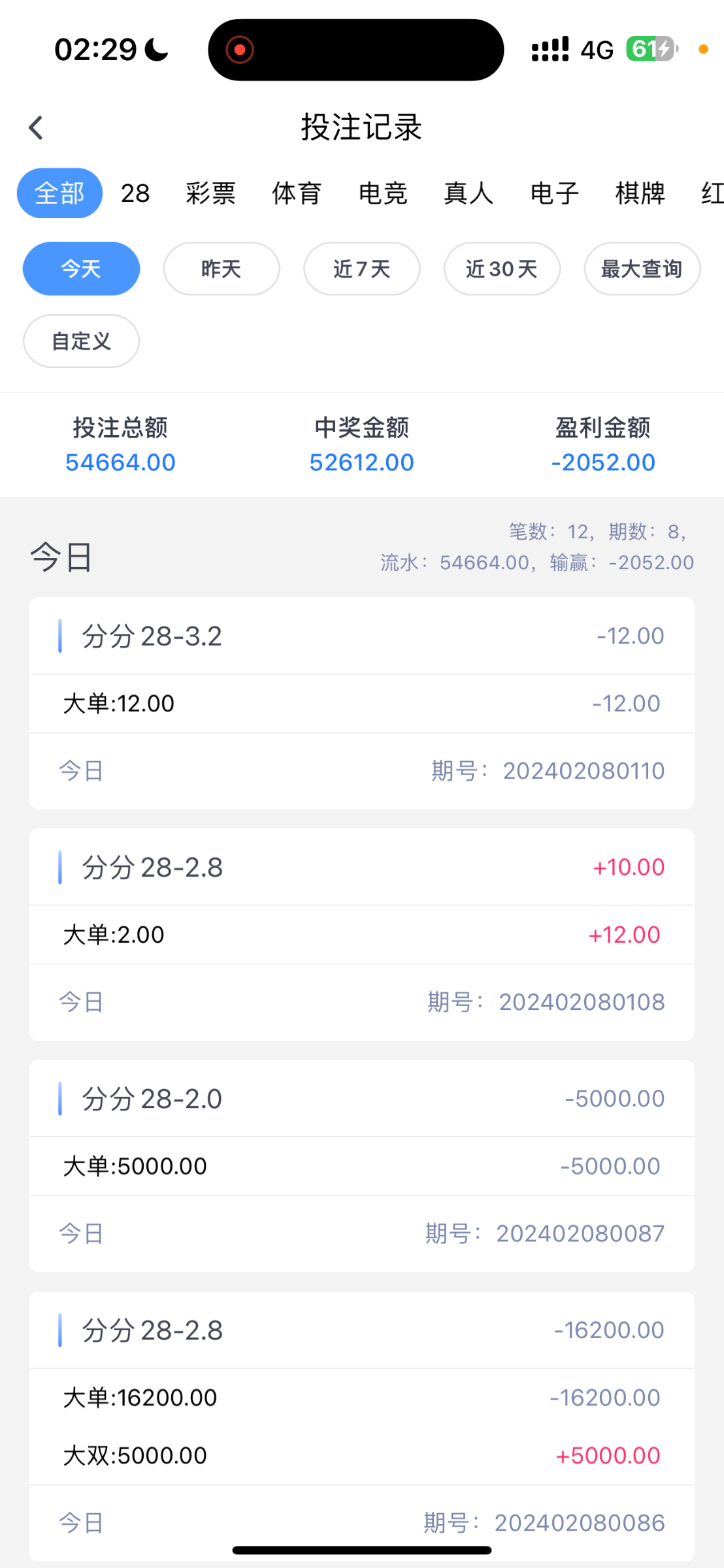Select the 全部 category tab
The height and width of the screenshot is (1568, 724).
point(59,193)
